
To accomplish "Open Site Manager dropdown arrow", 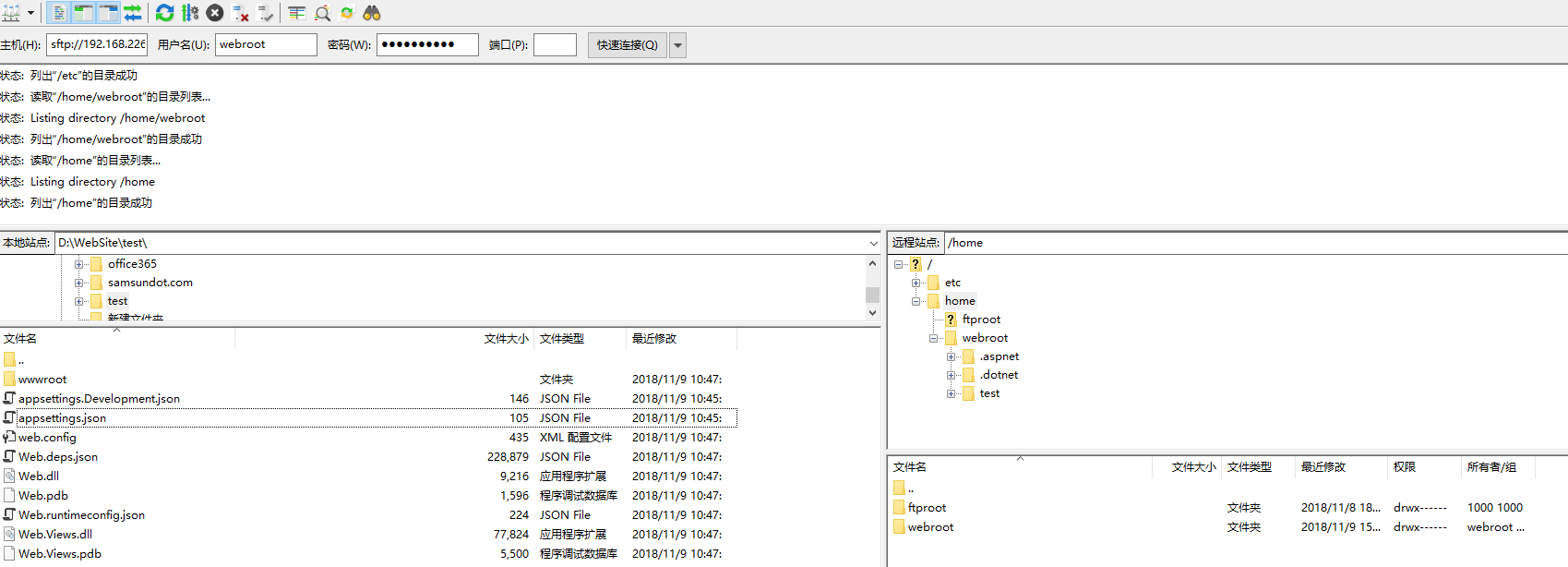I will (x=30, y=13).
